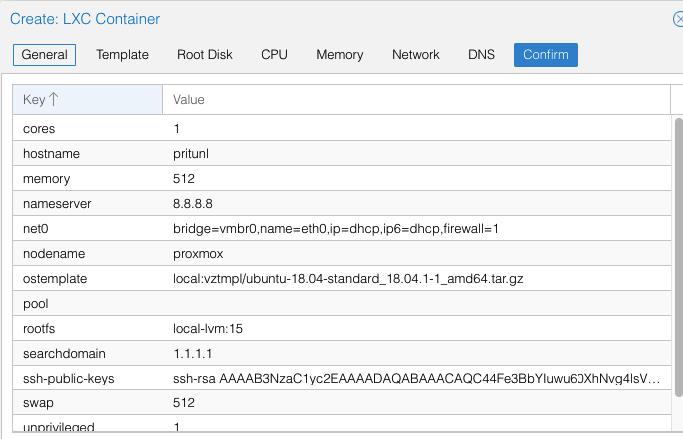The image size is (683, 439).
Task: Select the nameserver 8.8.8.8 row
Action: coord(342,204)
